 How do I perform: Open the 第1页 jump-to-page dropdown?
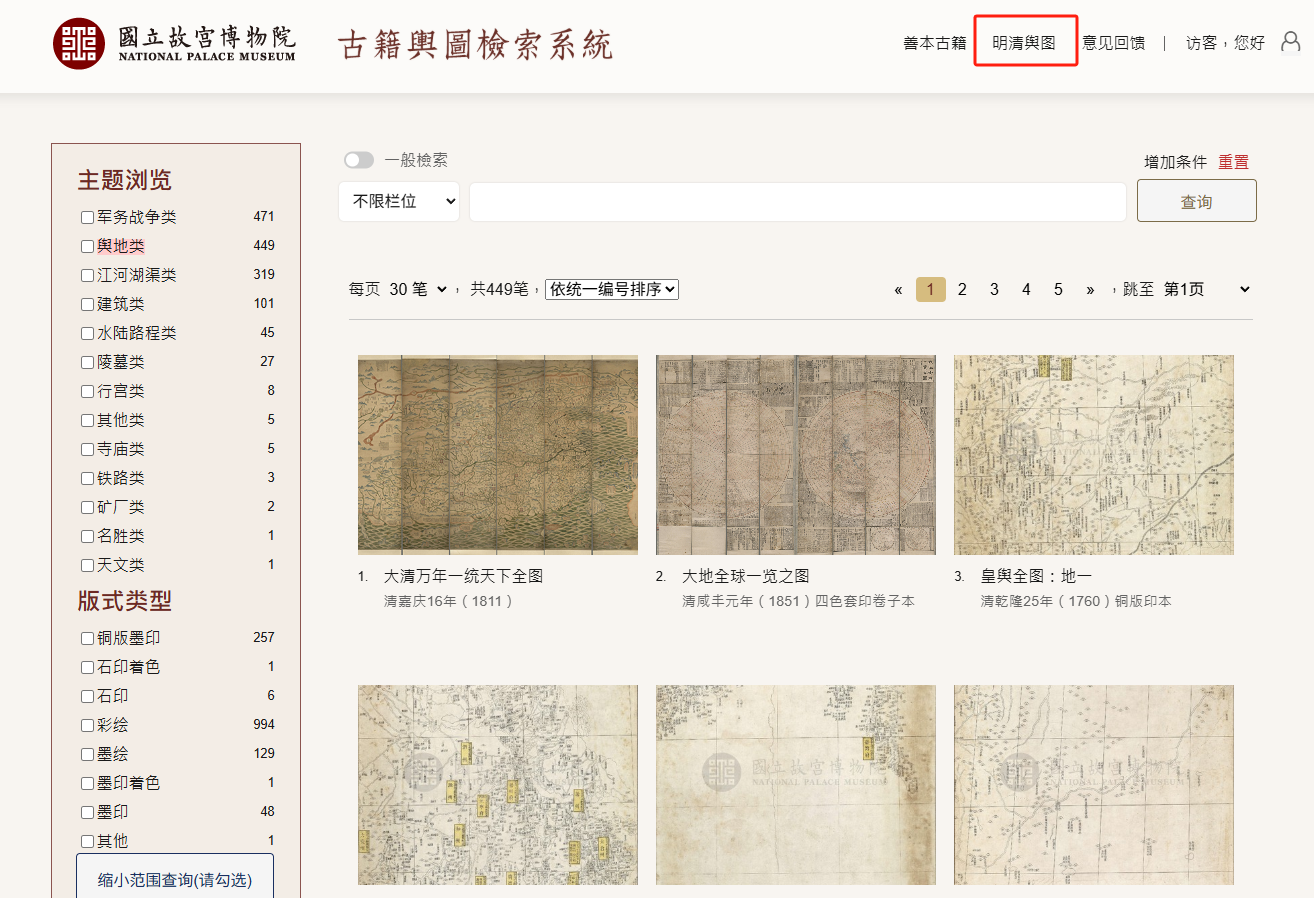tap(1207, 289)
